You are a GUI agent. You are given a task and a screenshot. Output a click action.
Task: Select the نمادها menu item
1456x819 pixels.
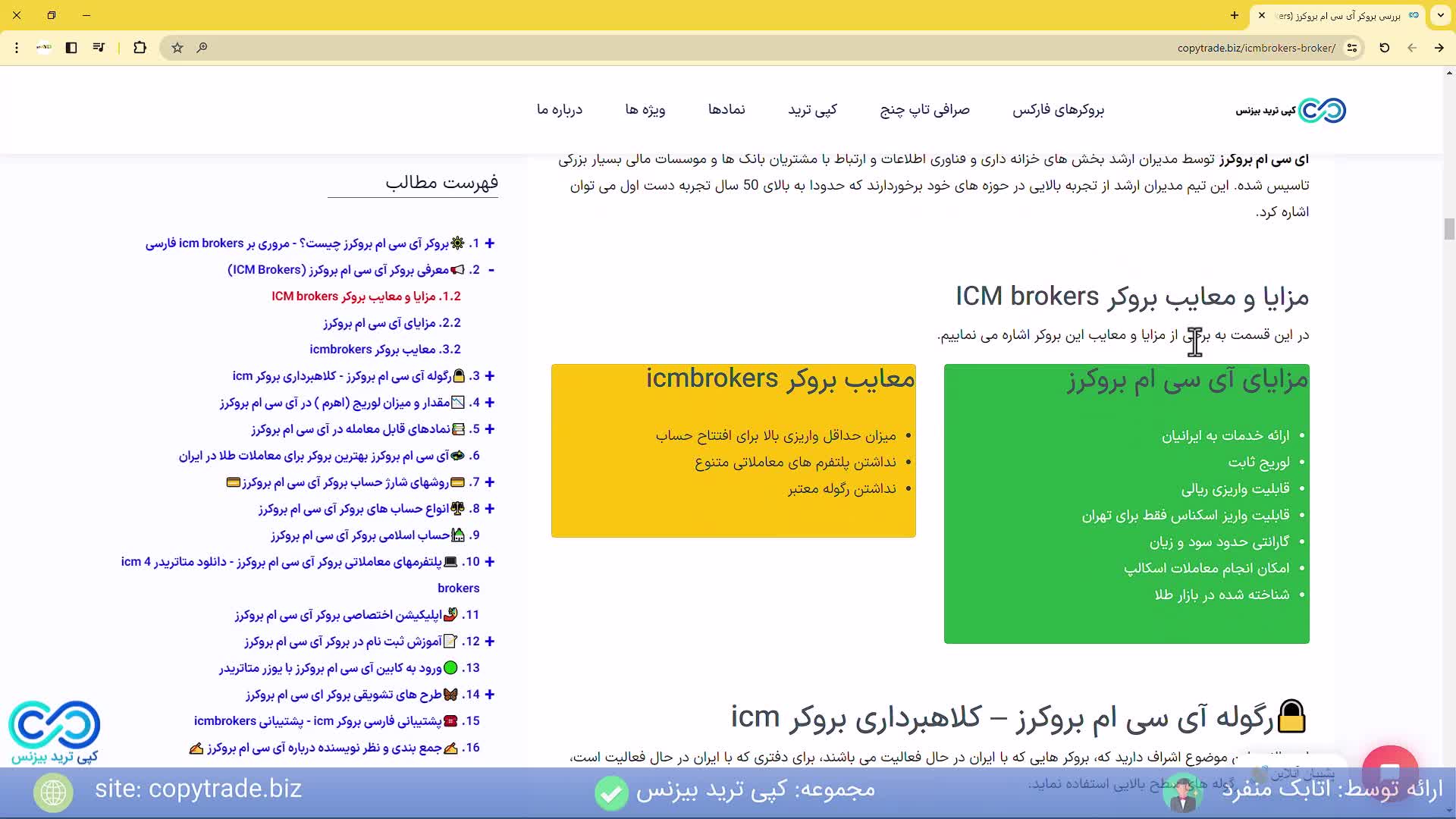(727, 110)
